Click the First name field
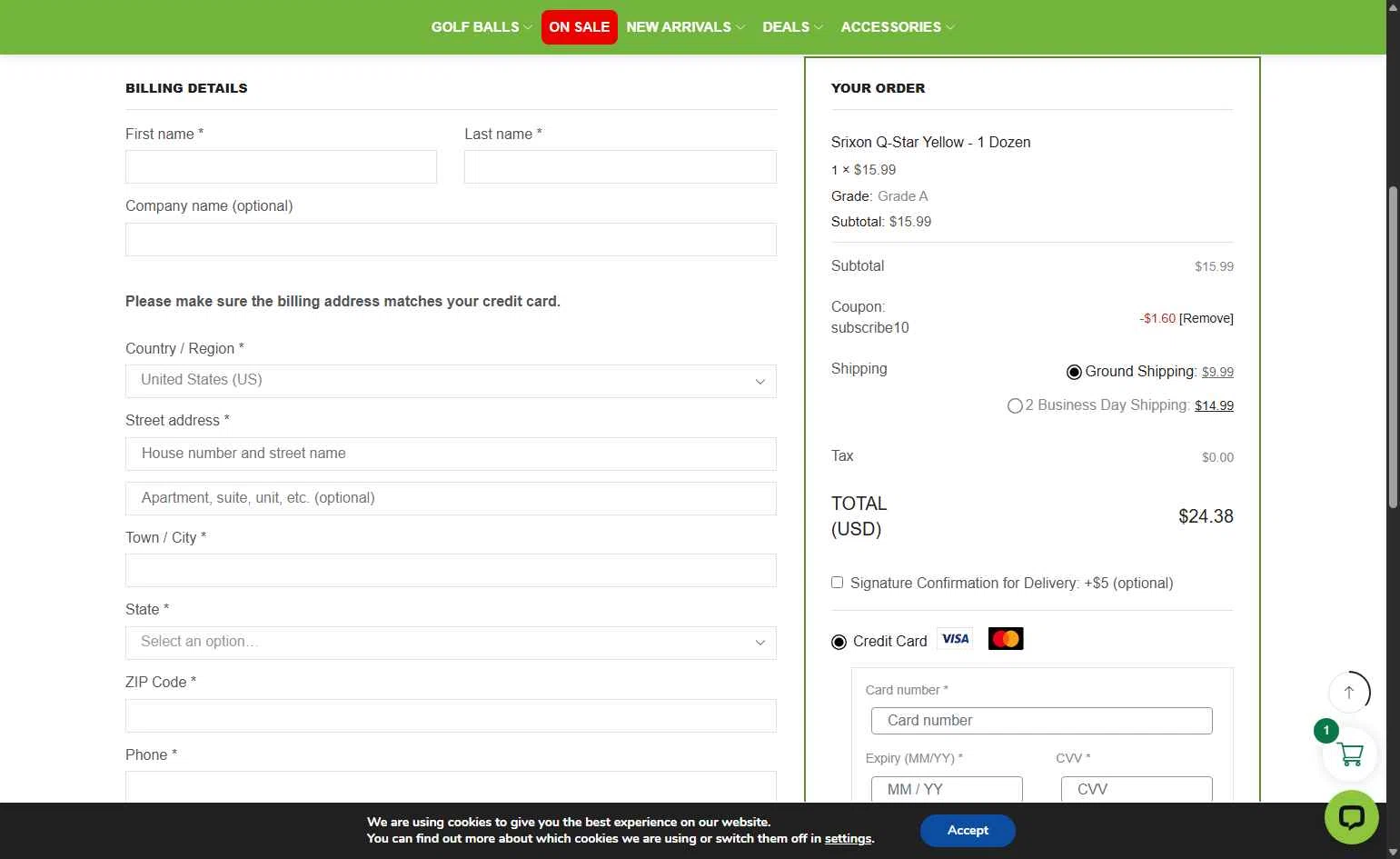 click(x=281, y=167)
